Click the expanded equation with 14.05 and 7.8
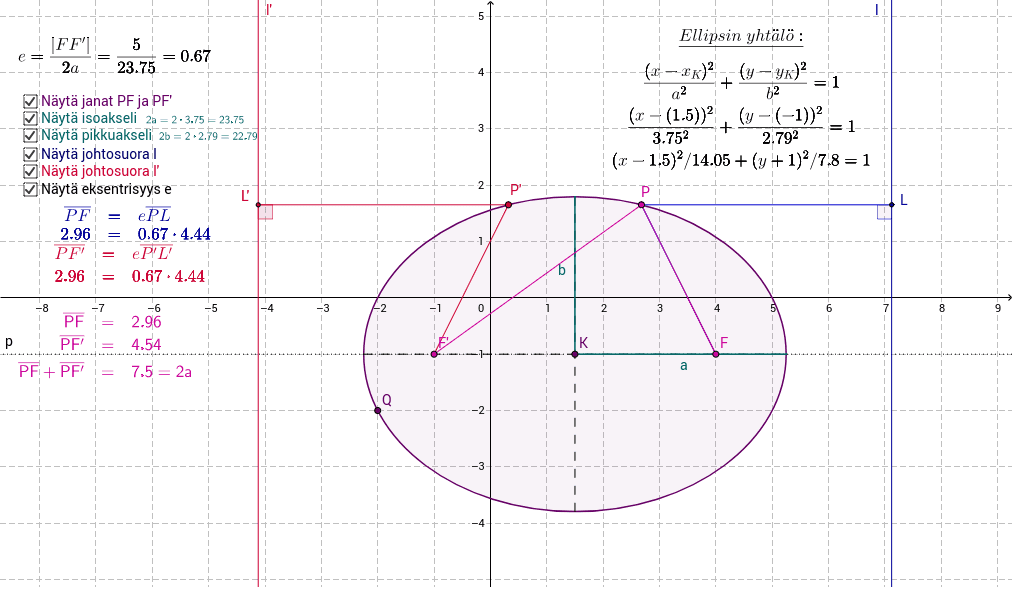This screenshot has height=589, width=1014. [741, 160]
